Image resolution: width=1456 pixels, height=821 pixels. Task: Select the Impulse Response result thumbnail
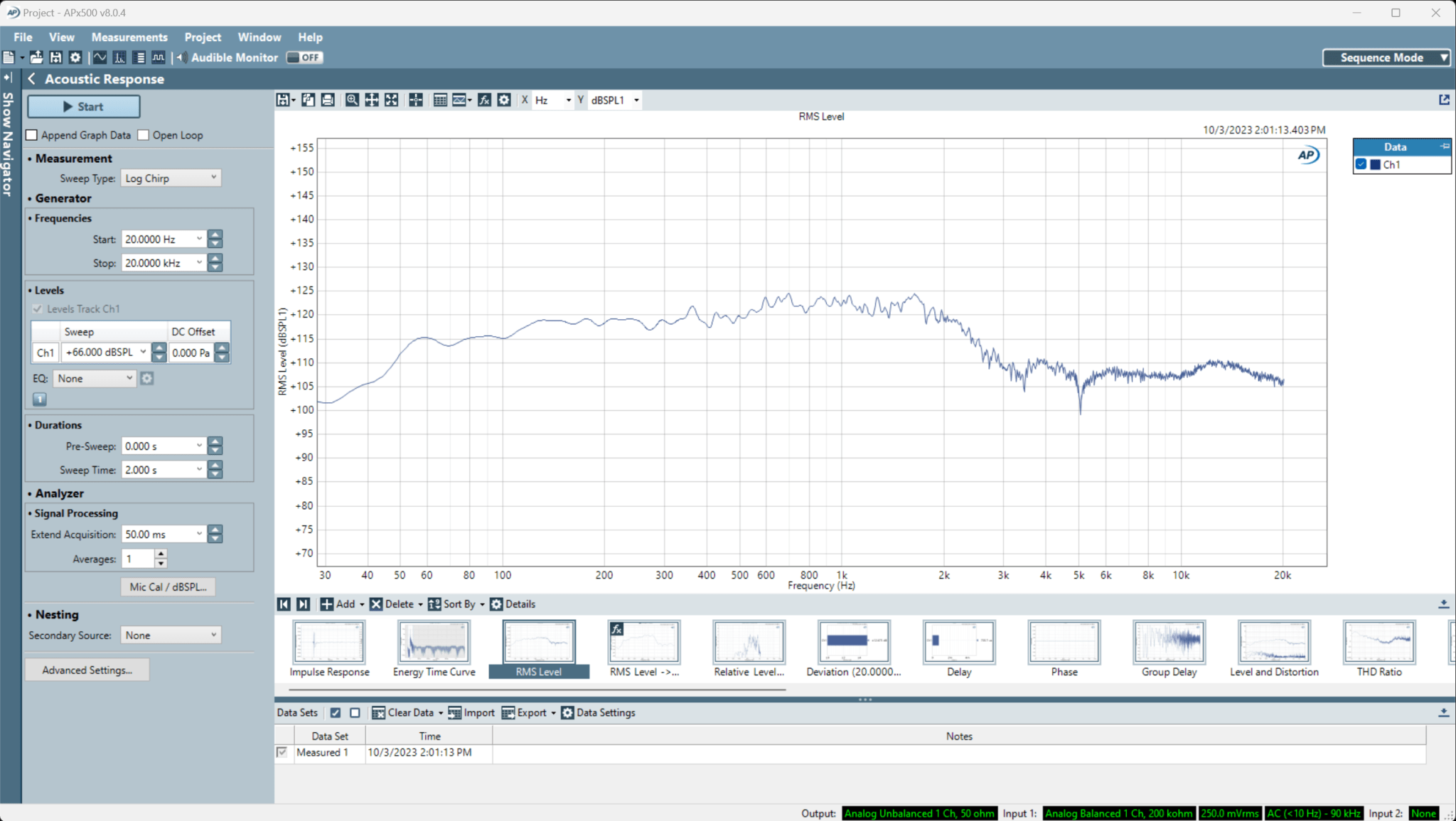pos(329,649)
